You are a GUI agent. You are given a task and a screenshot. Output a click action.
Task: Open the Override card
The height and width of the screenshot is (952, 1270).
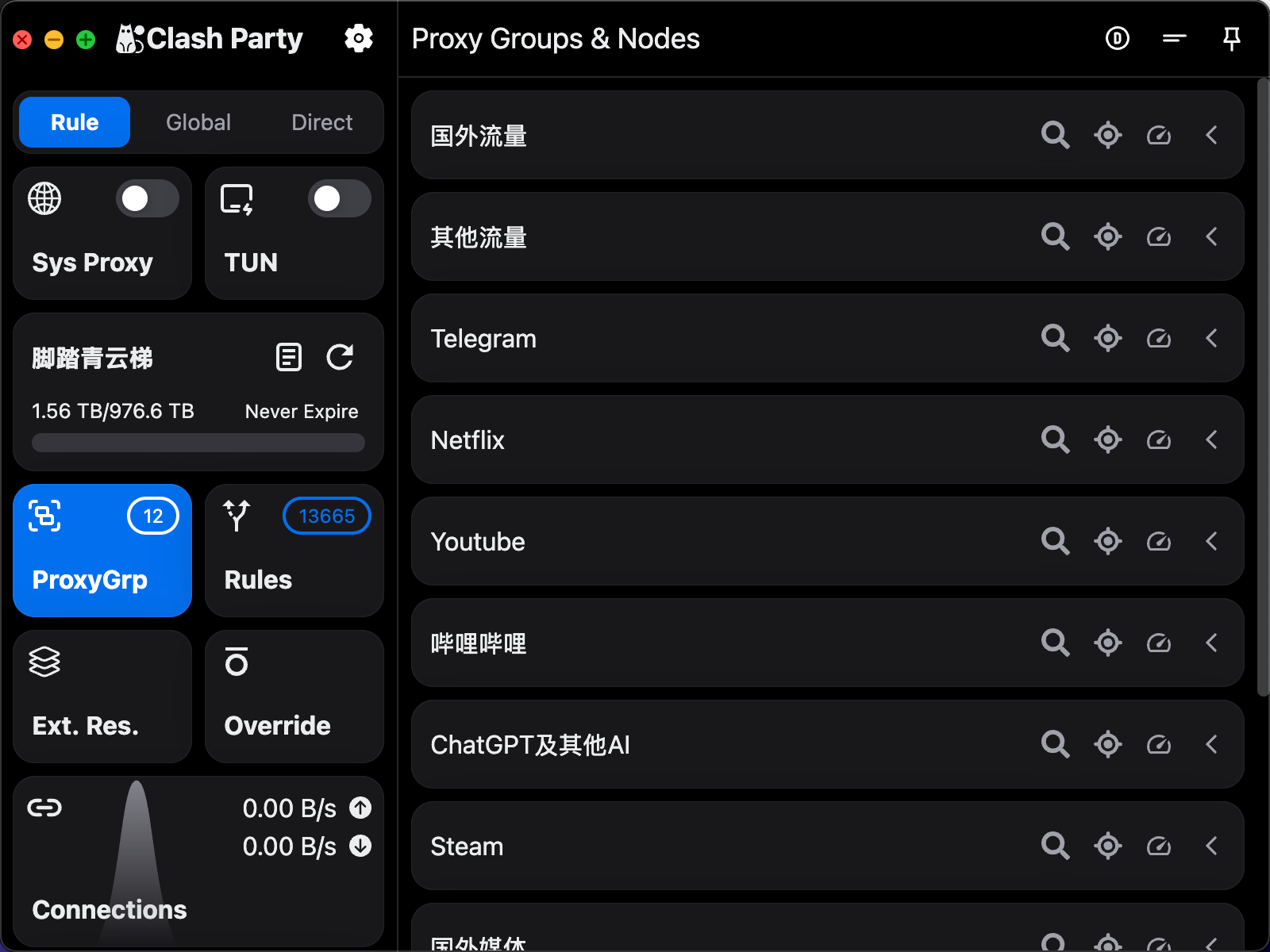tap(294, 697)
